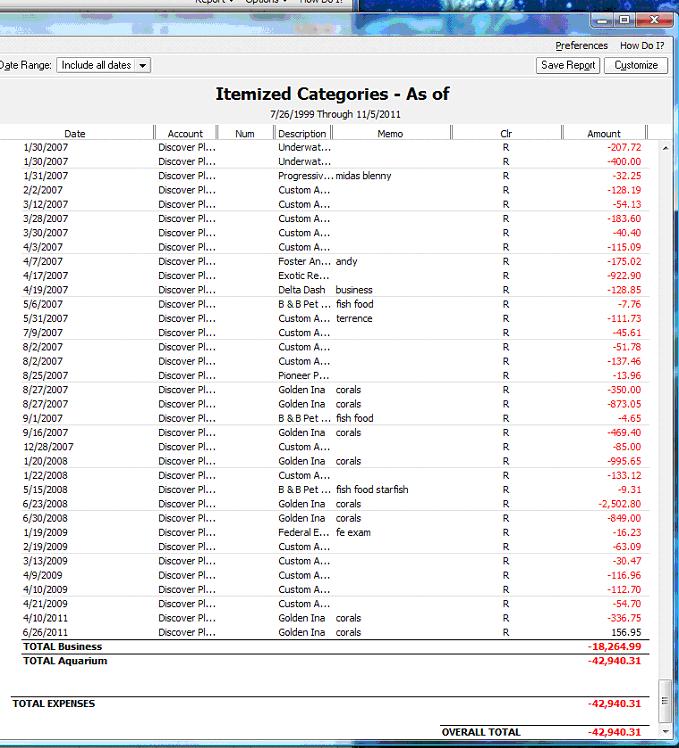This screenshot has width=679, height=748.
Task: Click the fish food starfish memo
Action: [372, 489]
